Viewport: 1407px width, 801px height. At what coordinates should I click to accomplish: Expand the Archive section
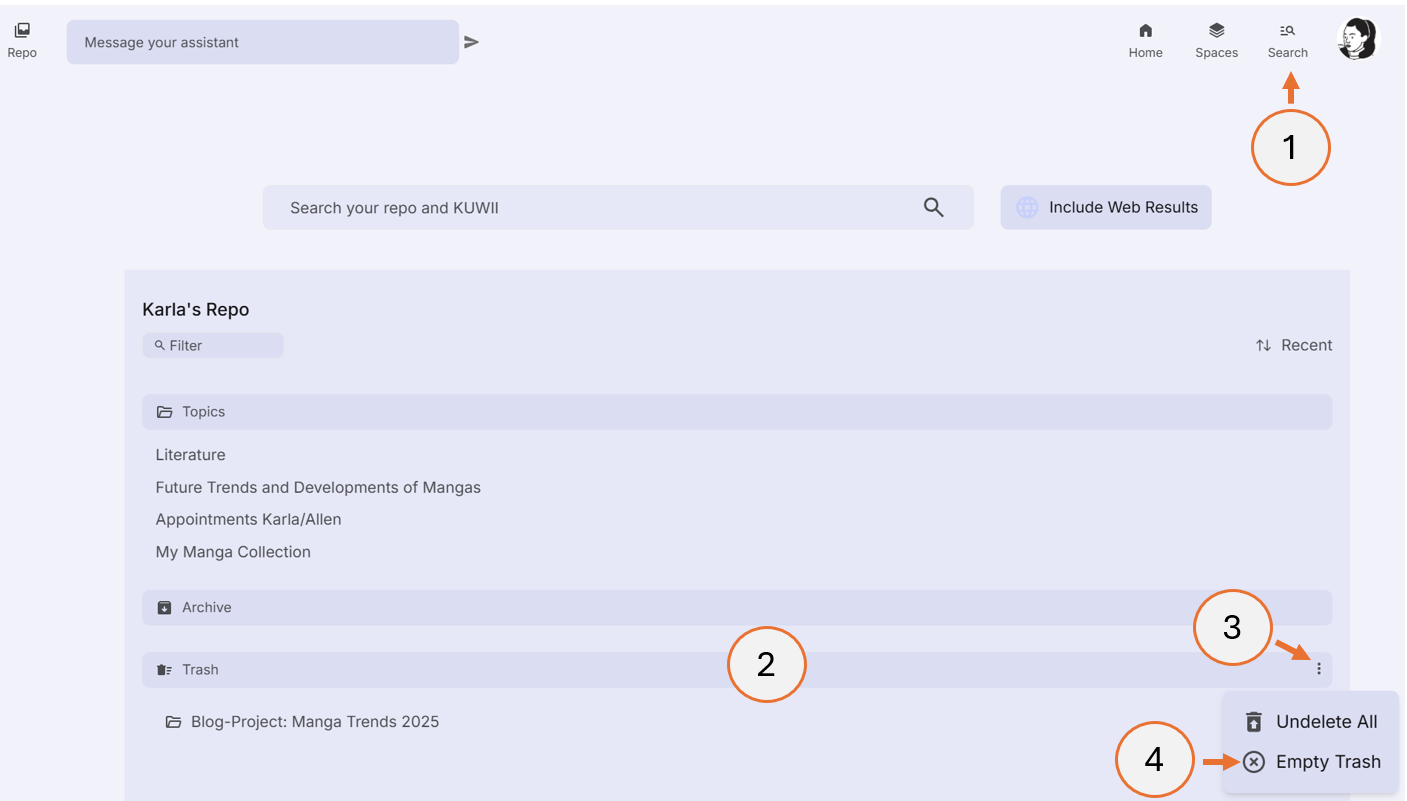(x=206, y=607)
